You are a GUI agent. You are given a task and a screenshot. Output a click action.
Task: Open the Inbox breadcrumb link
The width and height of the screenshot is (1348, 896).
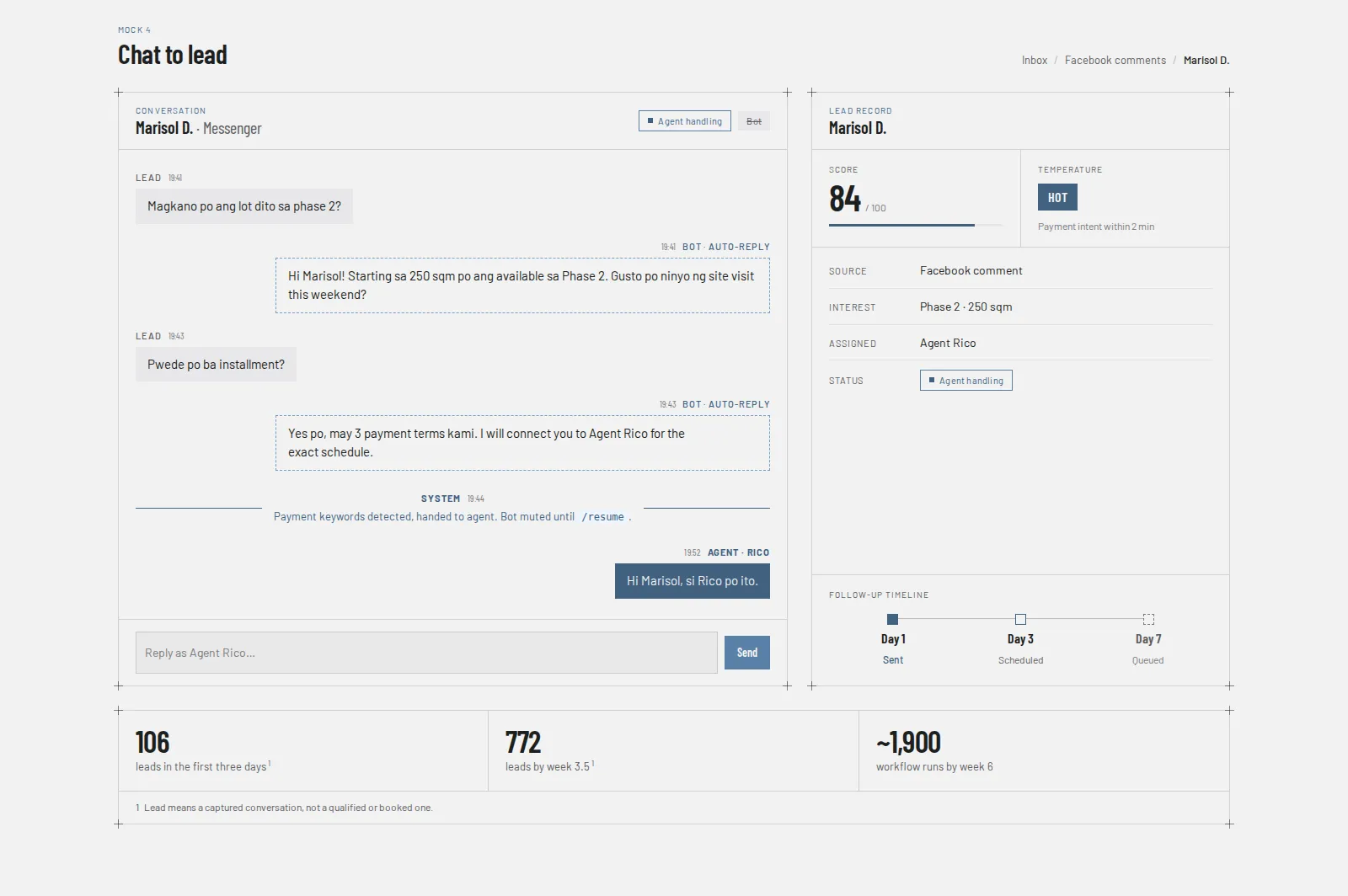coord(1035,61)
